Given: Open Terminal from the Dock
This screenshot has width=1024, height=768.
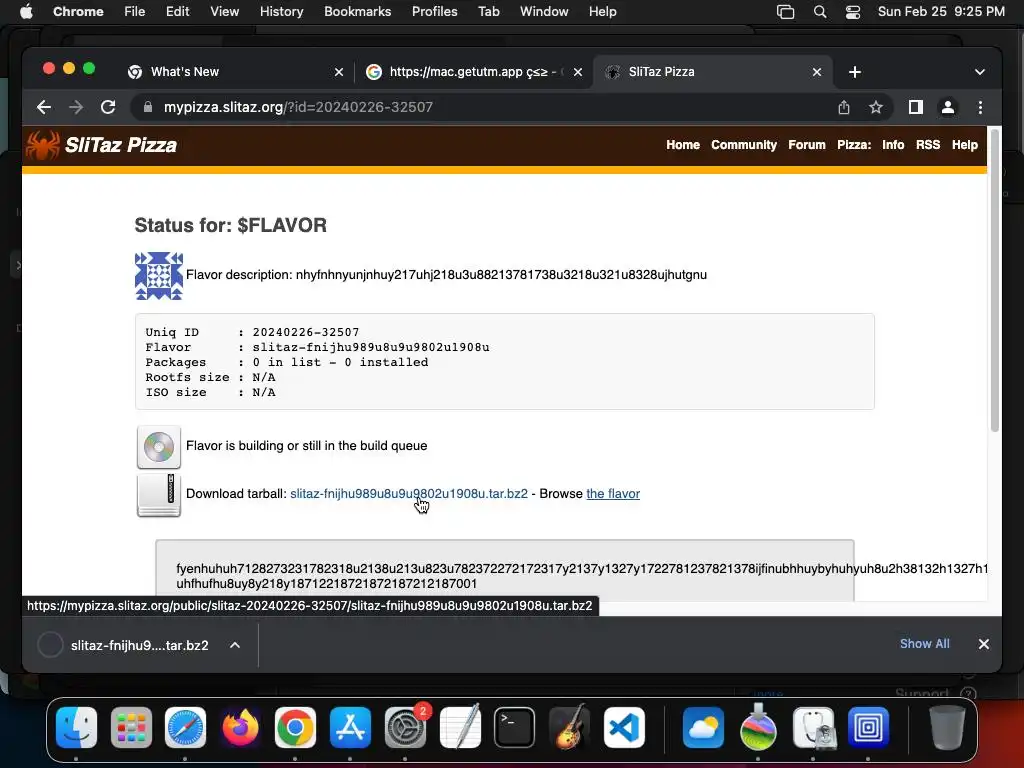Looking at the screenshot, I should point(515,727).
